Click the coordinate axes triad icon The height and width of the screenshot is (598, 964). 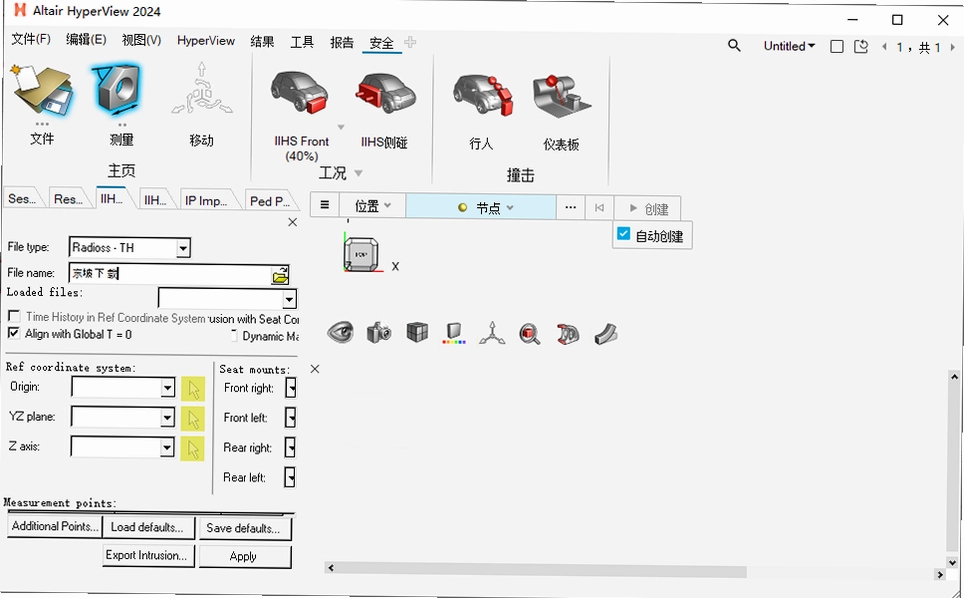(x=492, y=333)
